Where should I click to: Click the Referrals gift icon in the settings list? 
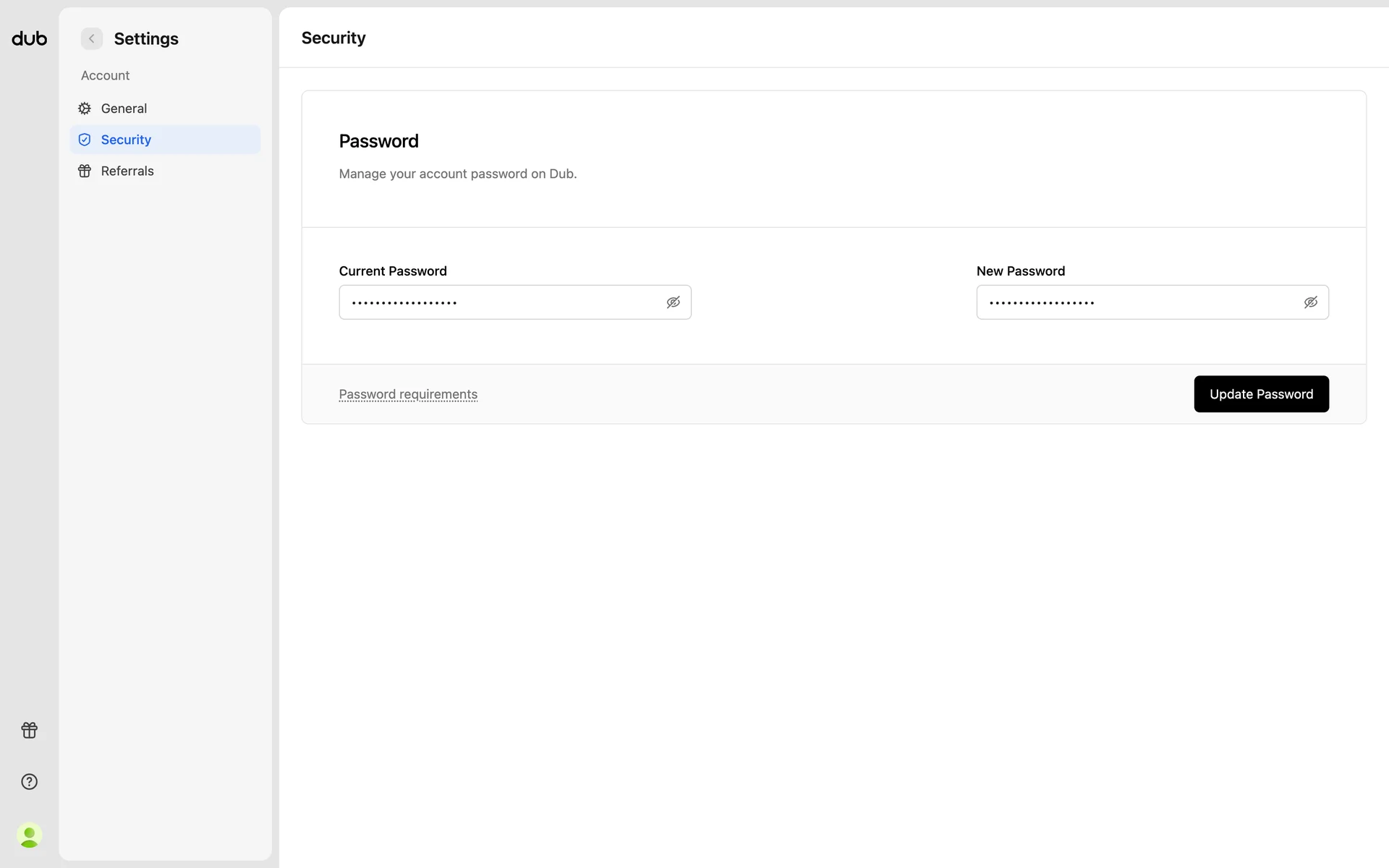pos(85,171)
